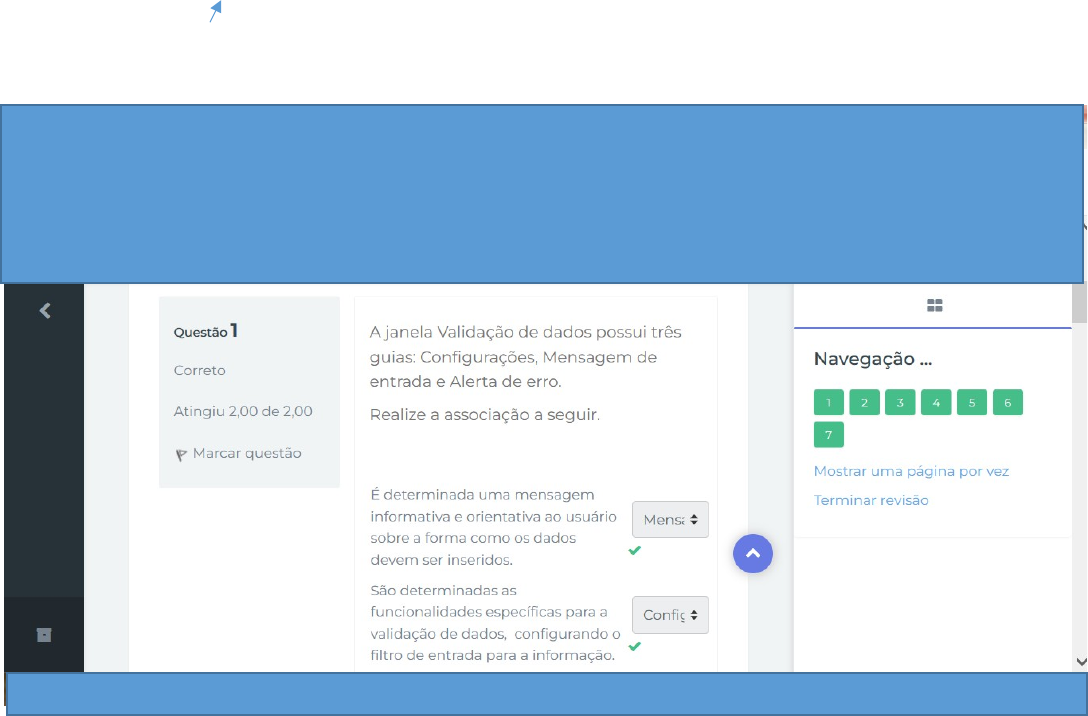This screenshot has height=716, width=1088.
Task: Jump to question 3 in navigation
Action: 900,403
